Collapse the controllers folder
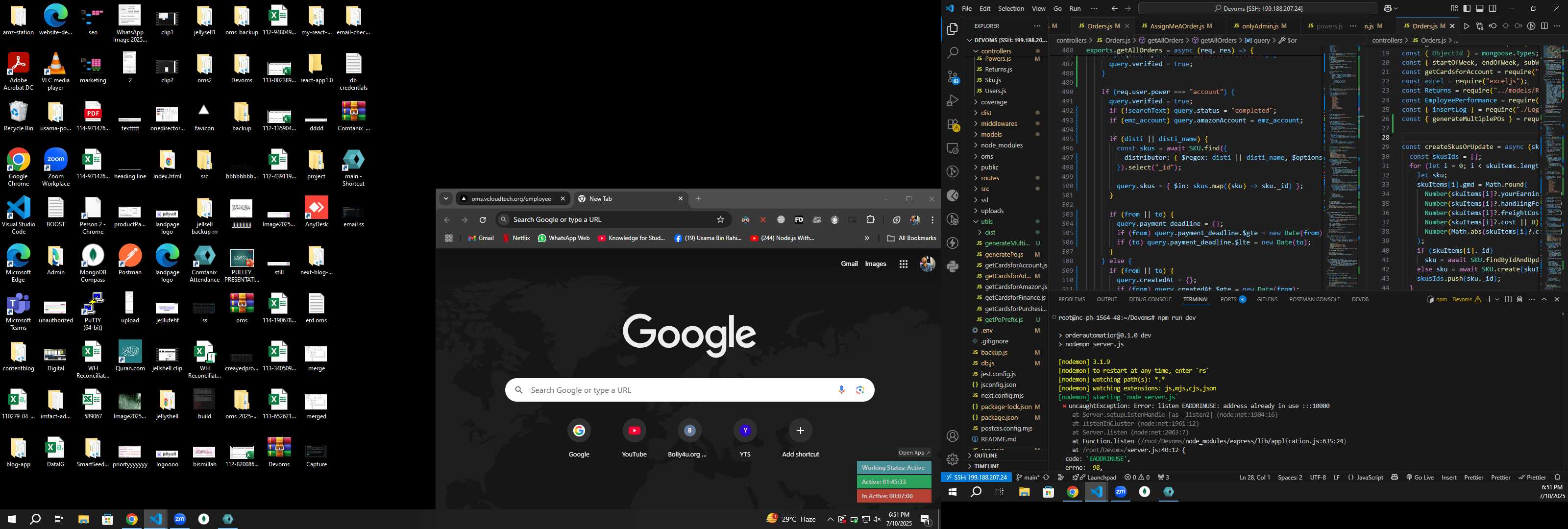This screenshot has height=529, width=1568. pos(996,51)
